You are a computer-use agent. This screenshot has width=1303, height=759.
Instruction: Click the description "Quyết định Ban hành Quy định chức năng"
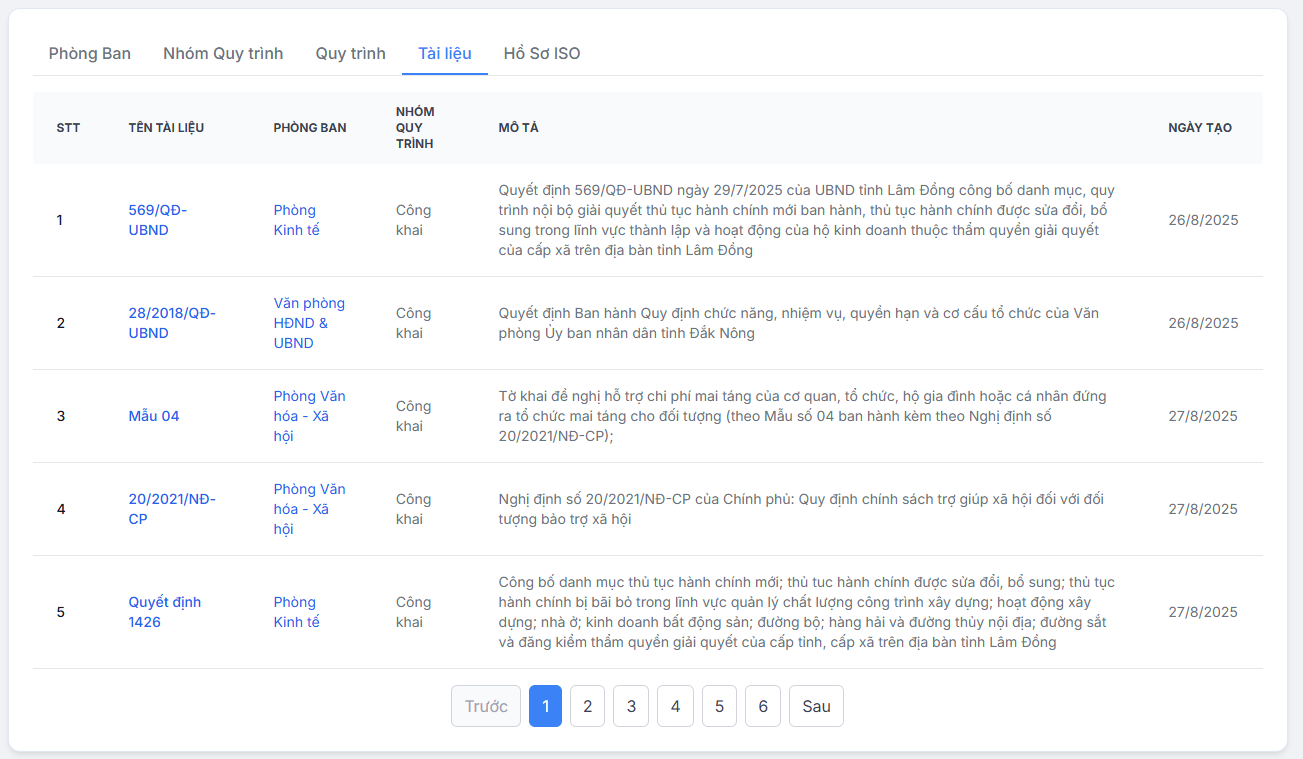[799, 323]
